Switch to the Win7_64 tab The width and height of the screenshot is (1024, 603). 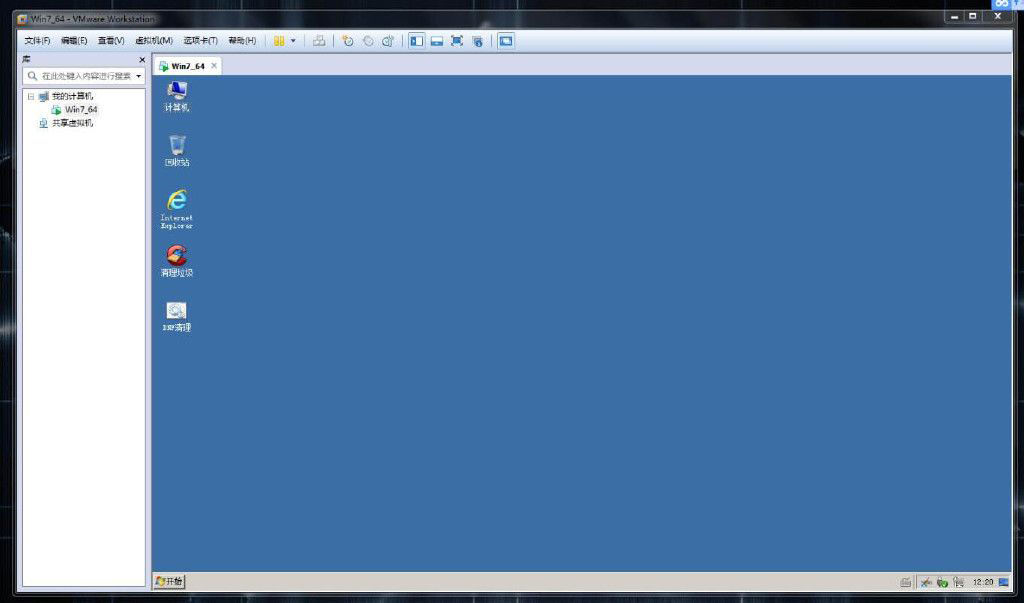(x=187, y=66)
